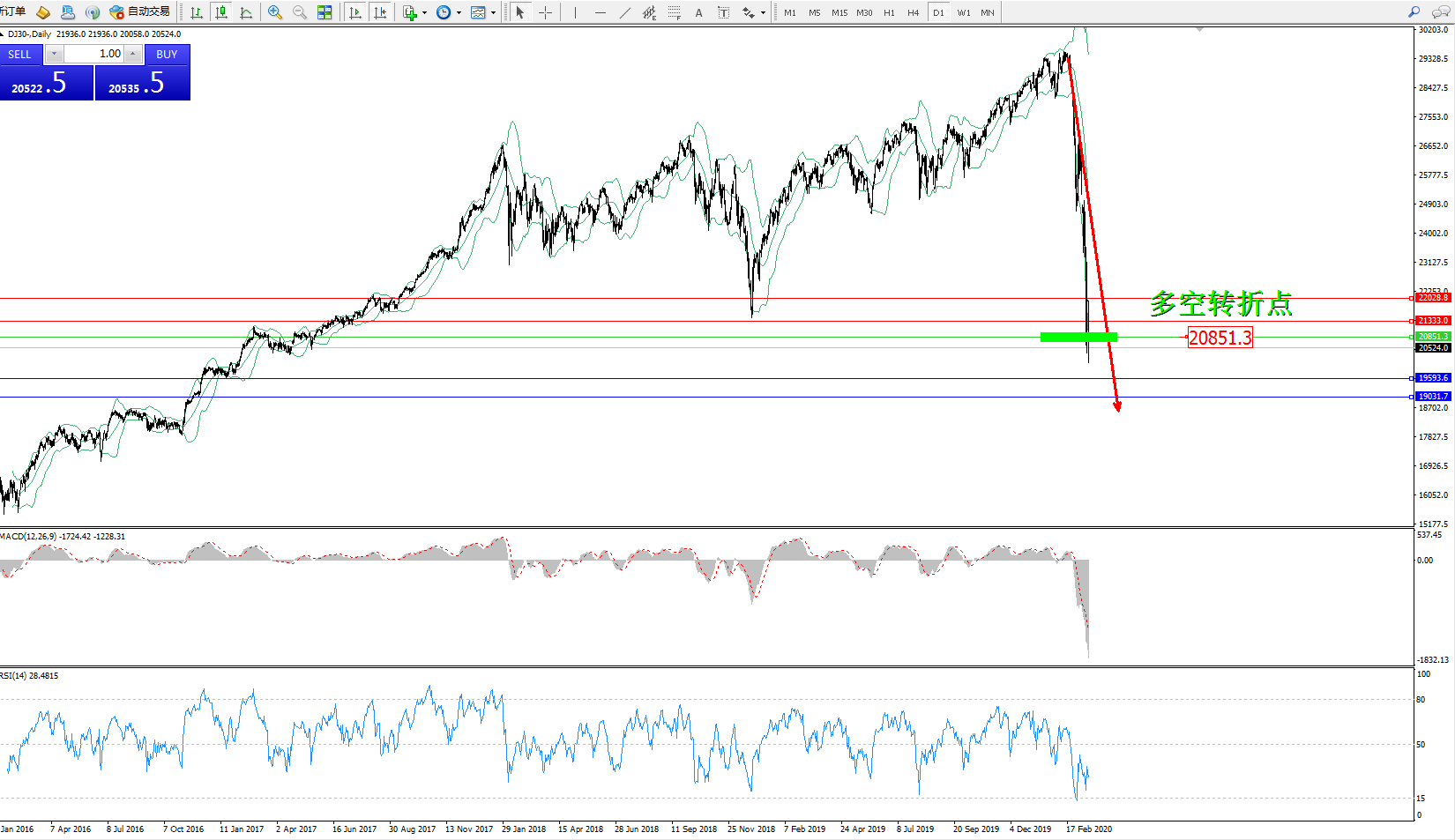
Task: Switch to the W1 timeframe
Action: click(963, 12)
